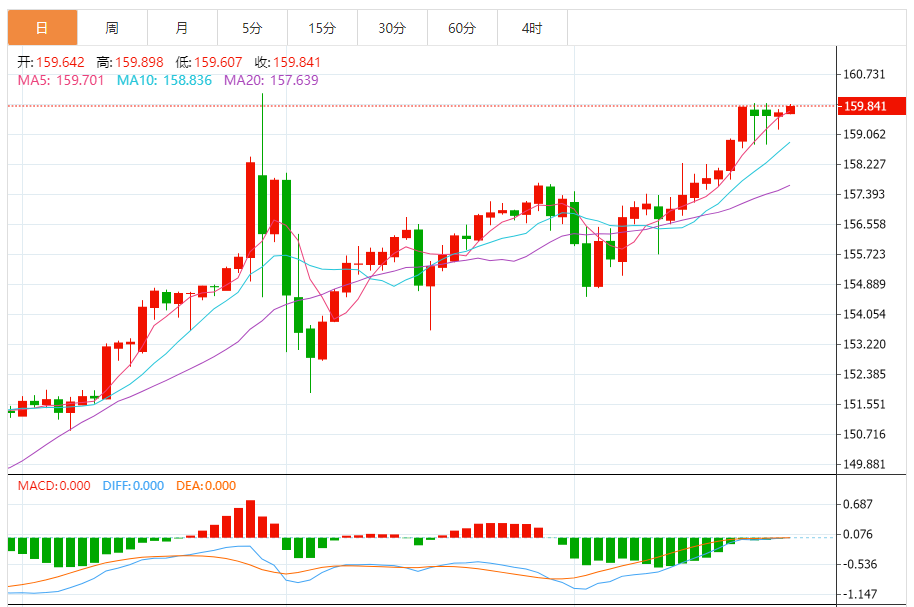This screenshot has height=607, width=914.
Task: Click the 0.076 MACD axis label
Action: [x=858, y=534]
